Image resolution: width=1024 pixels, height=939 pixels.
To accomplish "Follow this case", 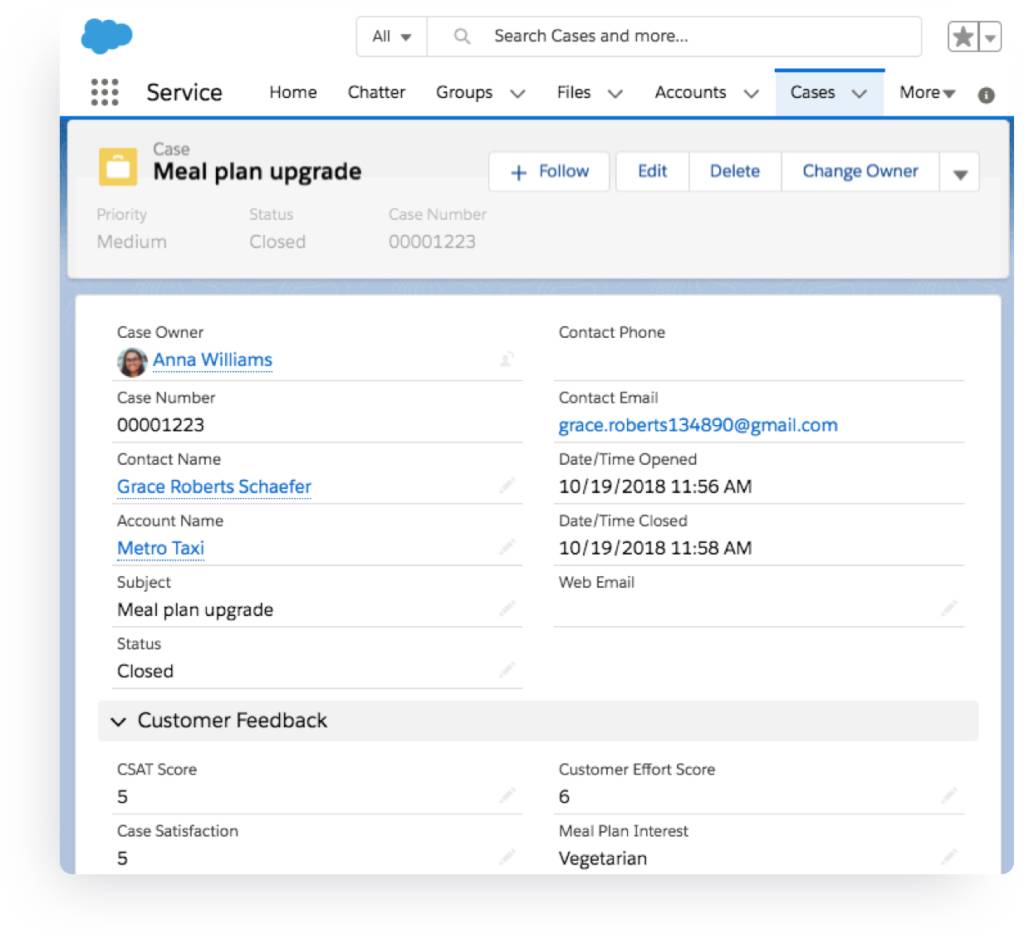I will click(549, 172).
